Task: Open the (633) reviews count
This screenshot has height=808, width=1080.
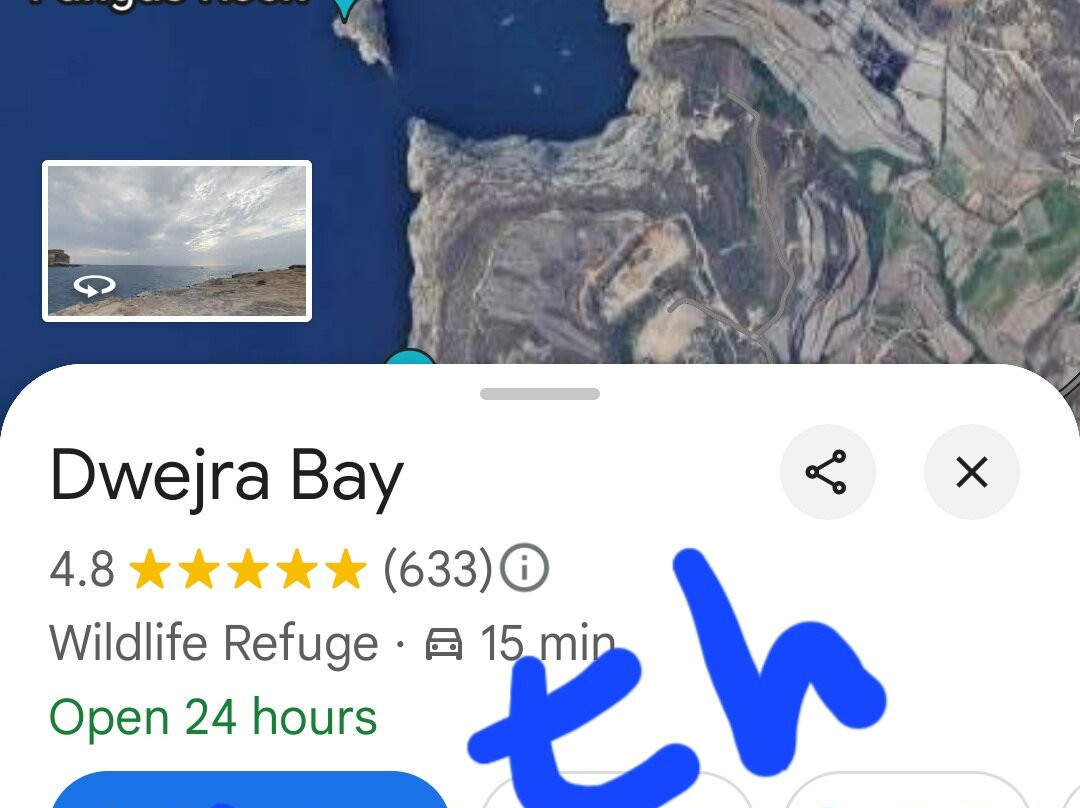Action: 438,569
